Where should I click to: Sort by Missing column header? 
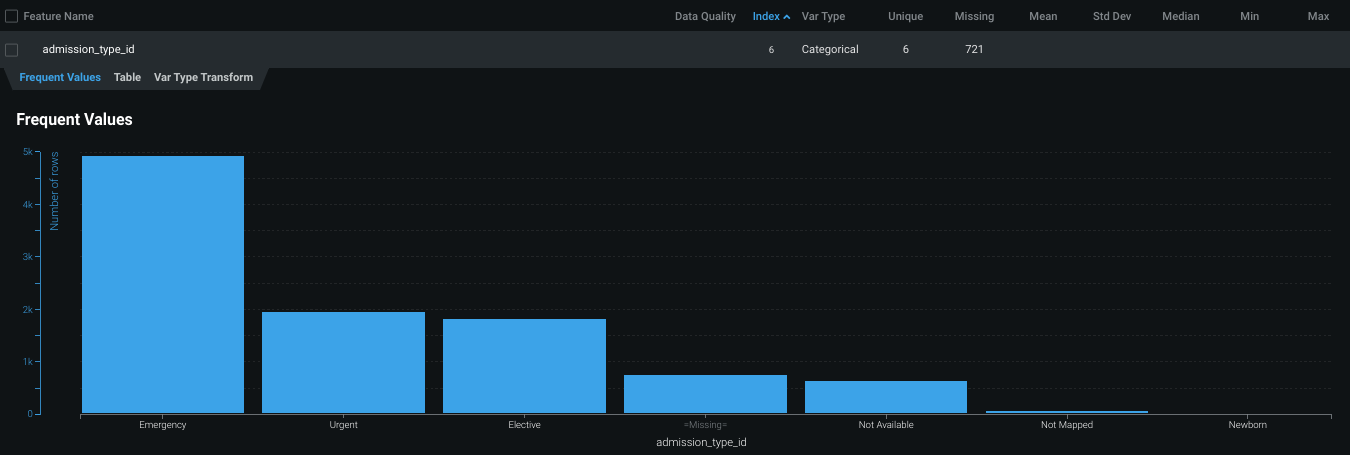(x=974, y=16)
